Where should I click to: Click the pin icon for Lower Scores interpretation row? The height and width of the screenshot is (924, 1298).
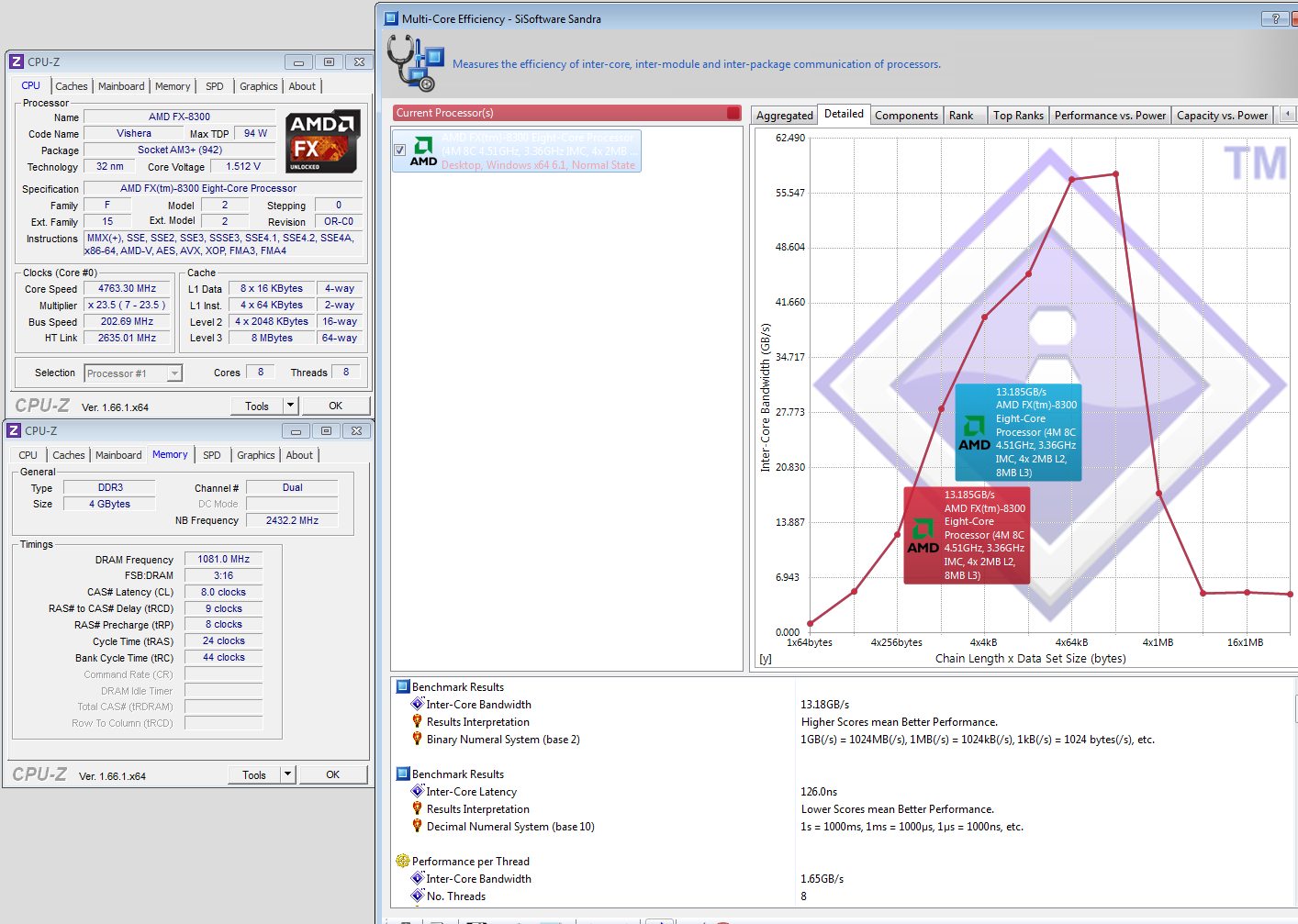418,808
